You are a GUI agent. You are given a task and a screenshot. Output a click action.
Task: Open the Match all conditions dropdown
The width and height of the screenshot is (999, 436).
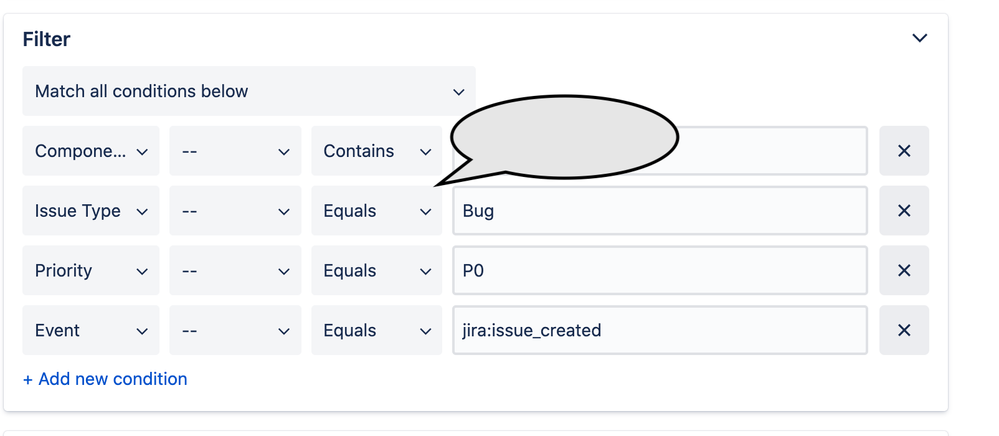249,91
